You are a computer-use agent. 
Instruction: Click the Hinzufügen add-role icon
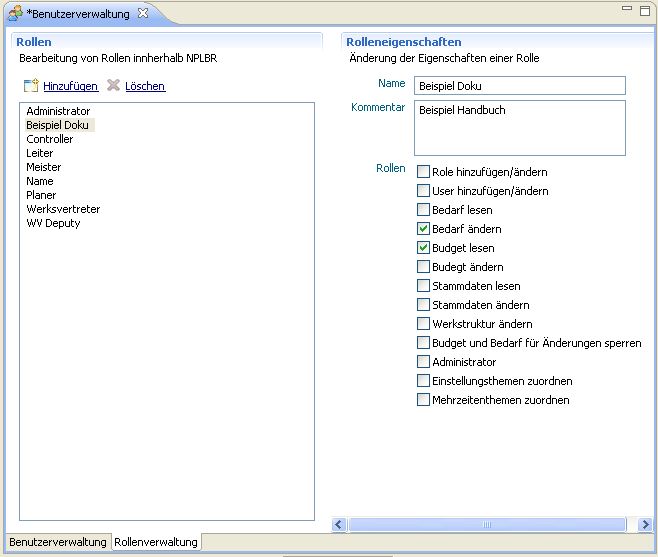pyautogui.click(x=31, y=86)
